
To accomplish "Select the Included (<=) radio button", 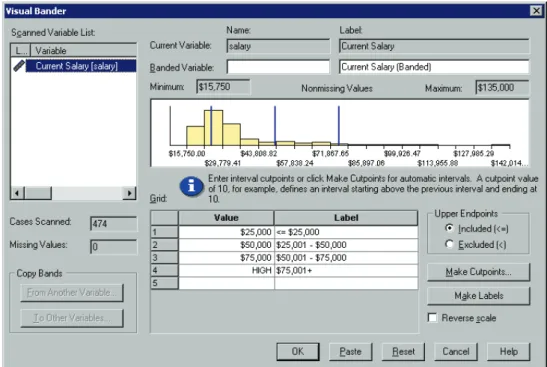I will coord(449,228).
